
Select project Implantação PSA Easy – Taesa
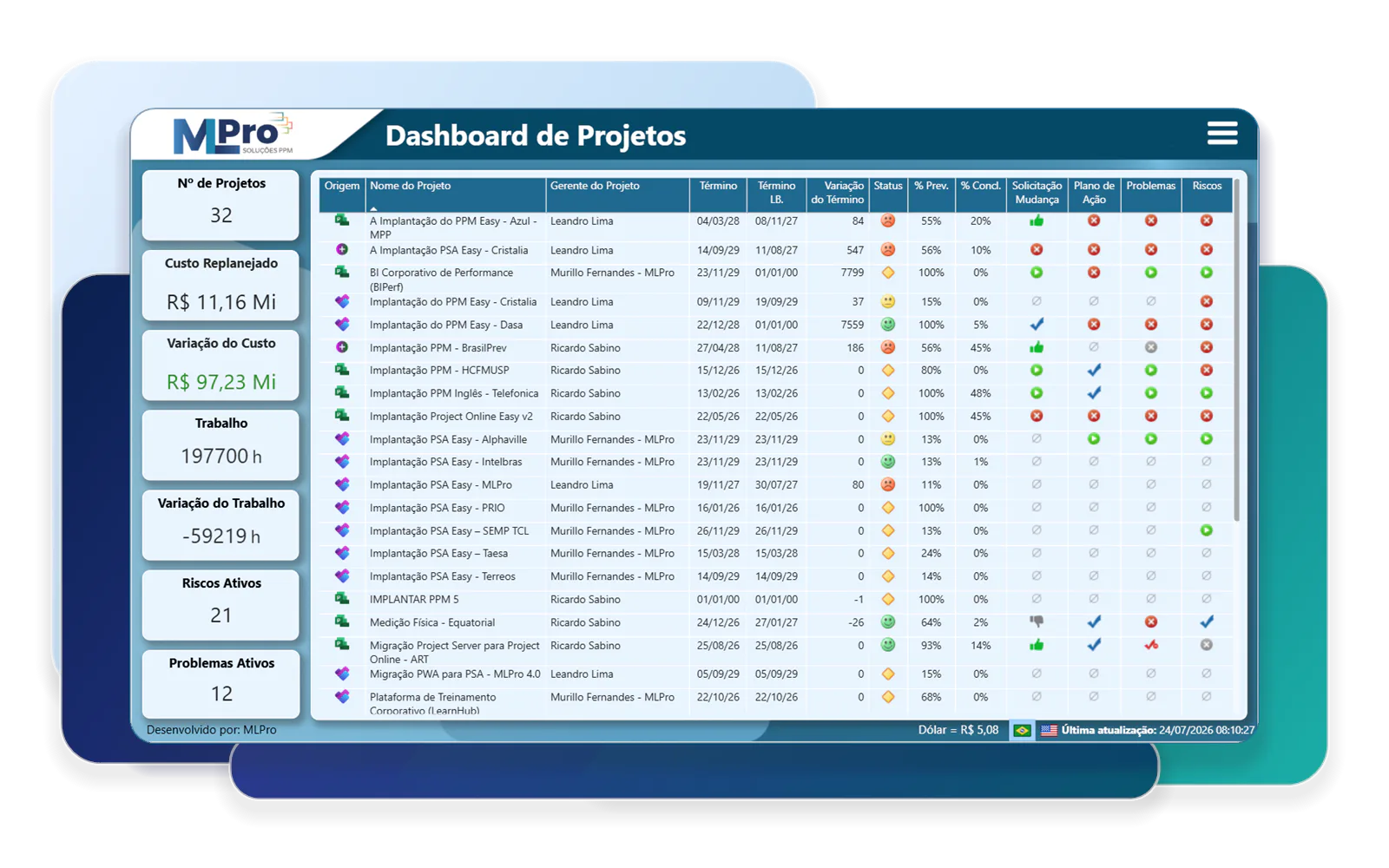(x=438, y=553)
